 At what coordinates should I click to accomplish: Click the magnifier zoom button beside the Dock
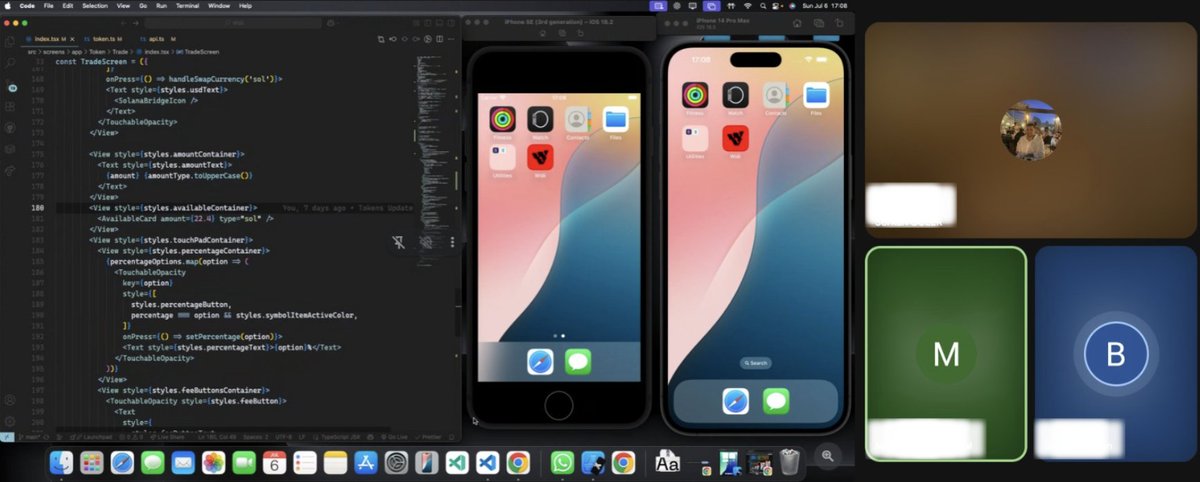click(x=827, y=455)
